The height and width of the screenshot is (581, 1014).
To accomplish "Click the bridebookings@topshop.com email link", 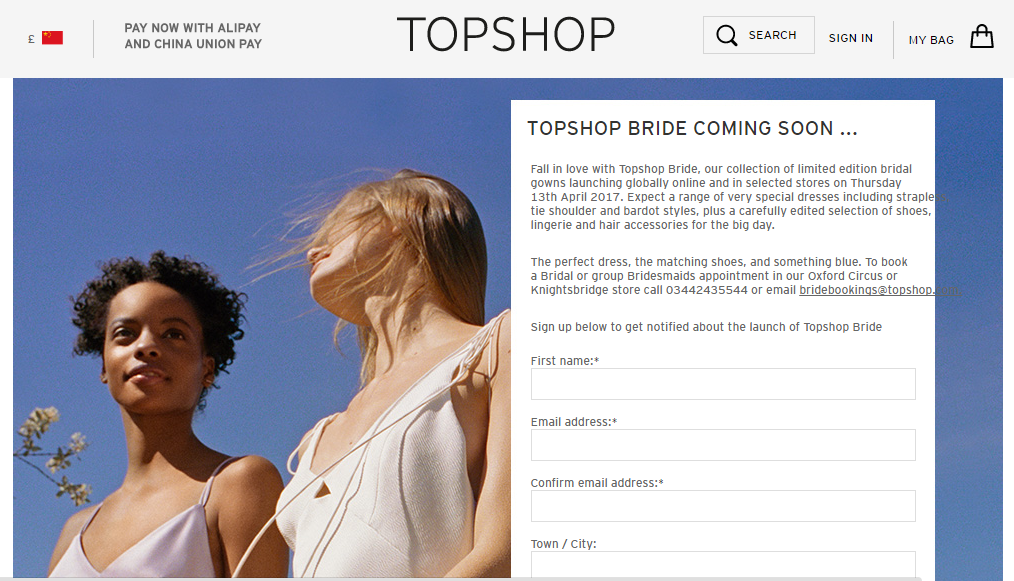I will 879,290.
